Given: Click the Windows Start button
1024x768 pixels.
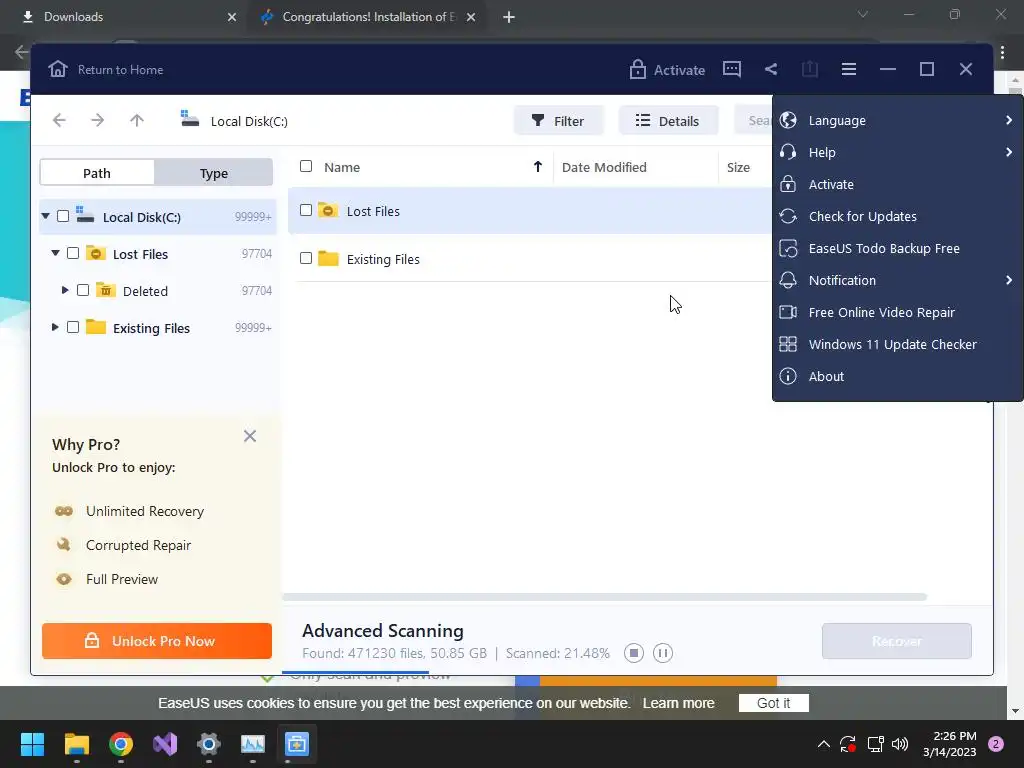Looking at the screenshot, I should pyautogui.click(x=32, y=744).
